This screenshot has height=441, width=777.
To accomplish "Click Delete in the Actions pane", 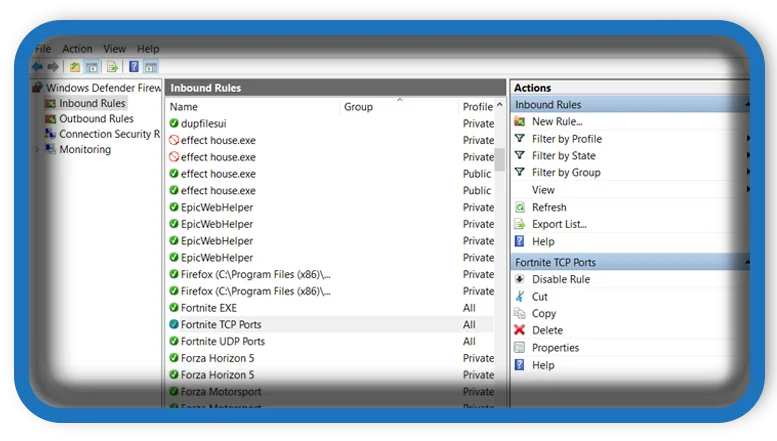I will [547, 330].
